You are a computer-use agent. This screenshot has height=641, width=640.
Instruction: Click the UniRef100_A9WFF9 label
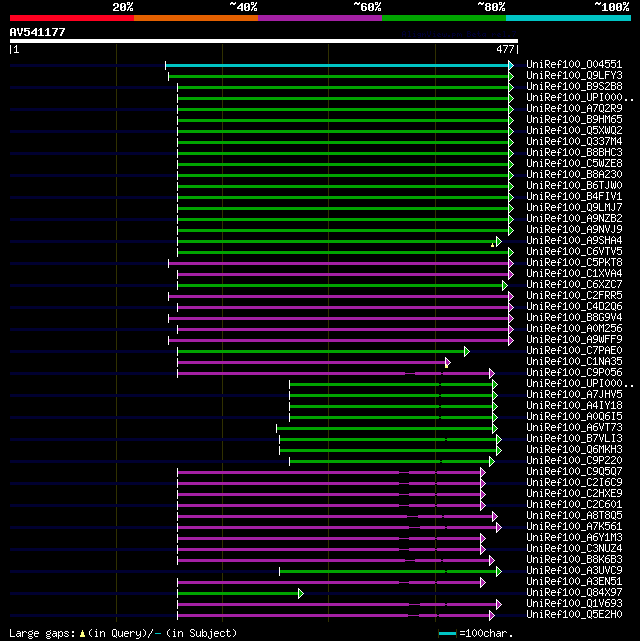(x=574, y=340)
